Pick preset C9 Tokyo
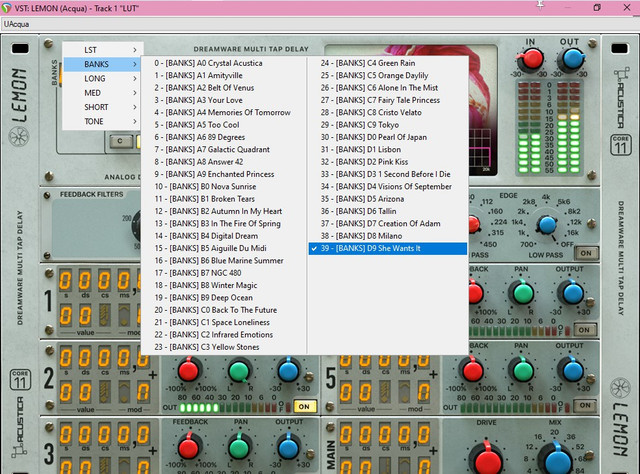The height and width of the screenshot is (474, 640). point(388,125)
